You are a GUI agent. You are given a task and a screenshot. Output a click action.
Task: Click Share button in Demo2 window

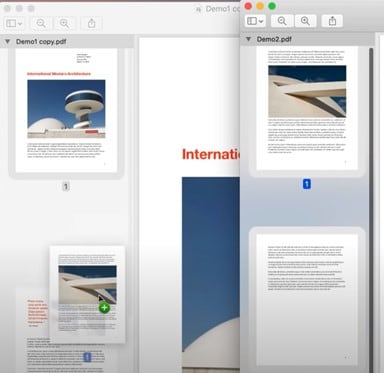coord(332,21)
